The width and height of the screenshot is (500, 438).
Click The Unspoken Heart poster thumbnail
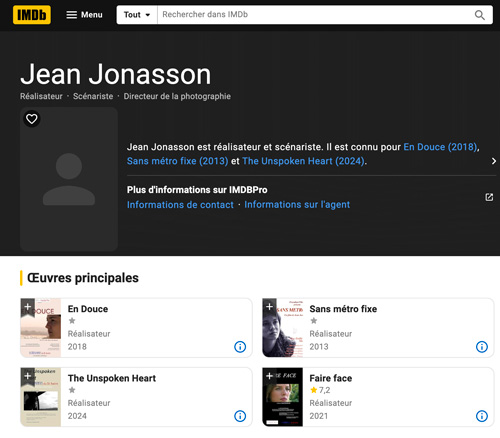click(41, 397)
